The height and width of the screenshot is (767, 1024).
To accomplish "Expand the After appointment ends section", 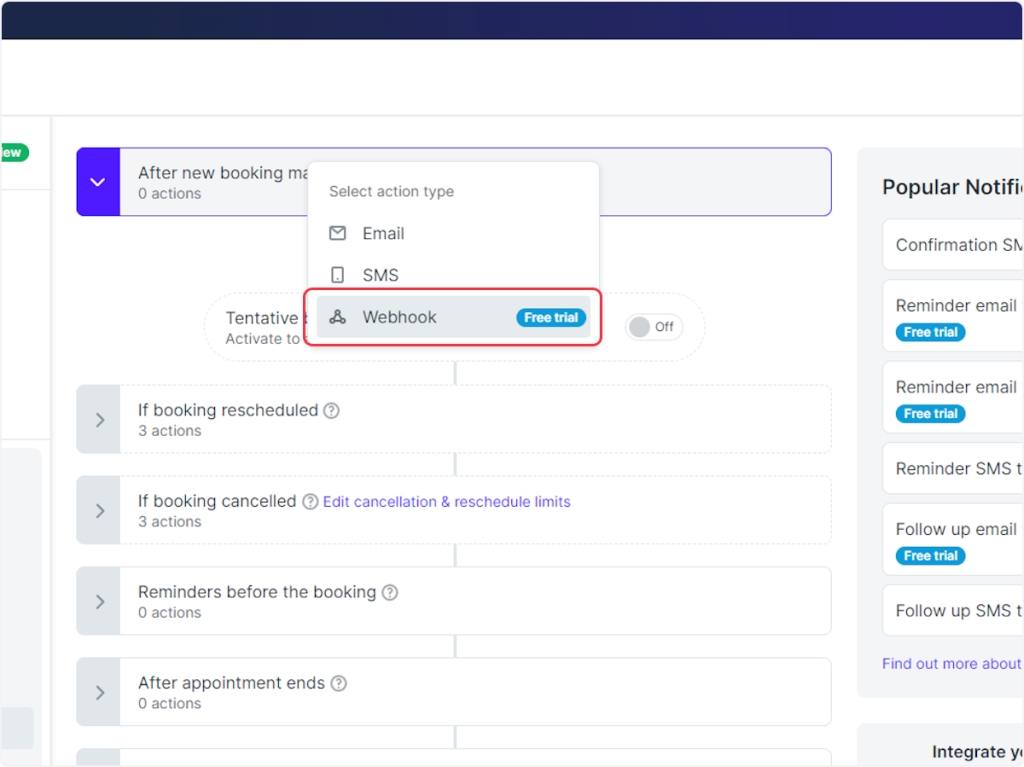I will [99, 692].
